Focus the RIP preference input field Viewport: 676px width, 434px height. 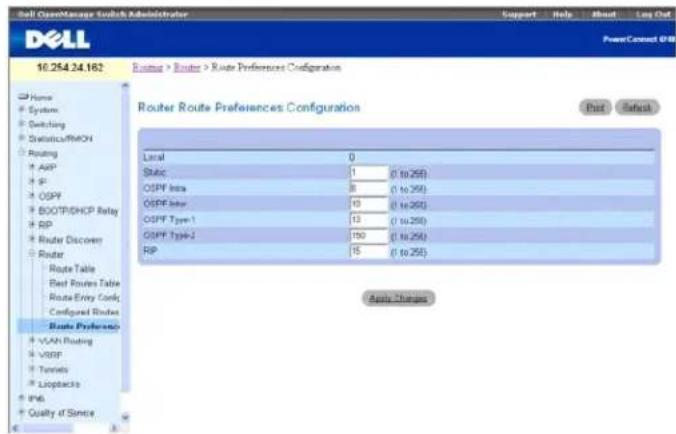[x=369, y=251]
